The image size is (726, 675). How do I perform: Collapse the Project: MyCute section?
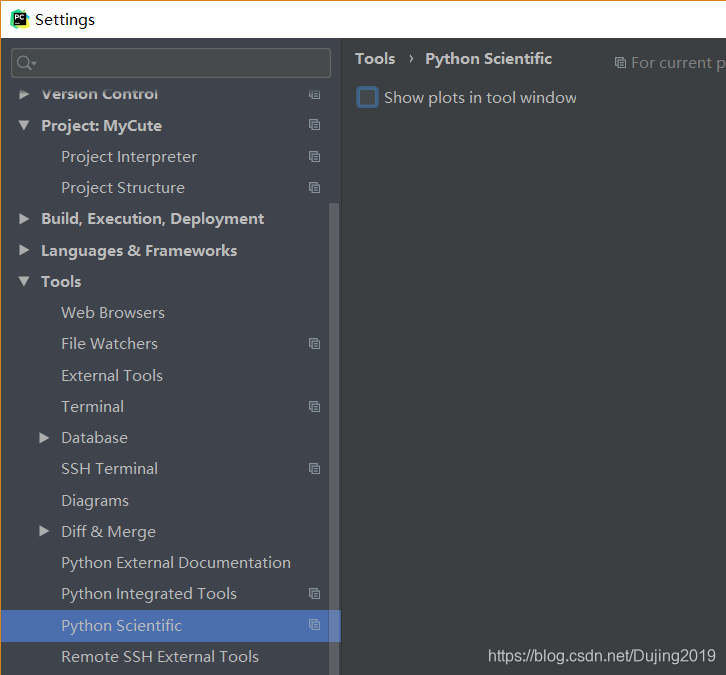click(24, 125)
